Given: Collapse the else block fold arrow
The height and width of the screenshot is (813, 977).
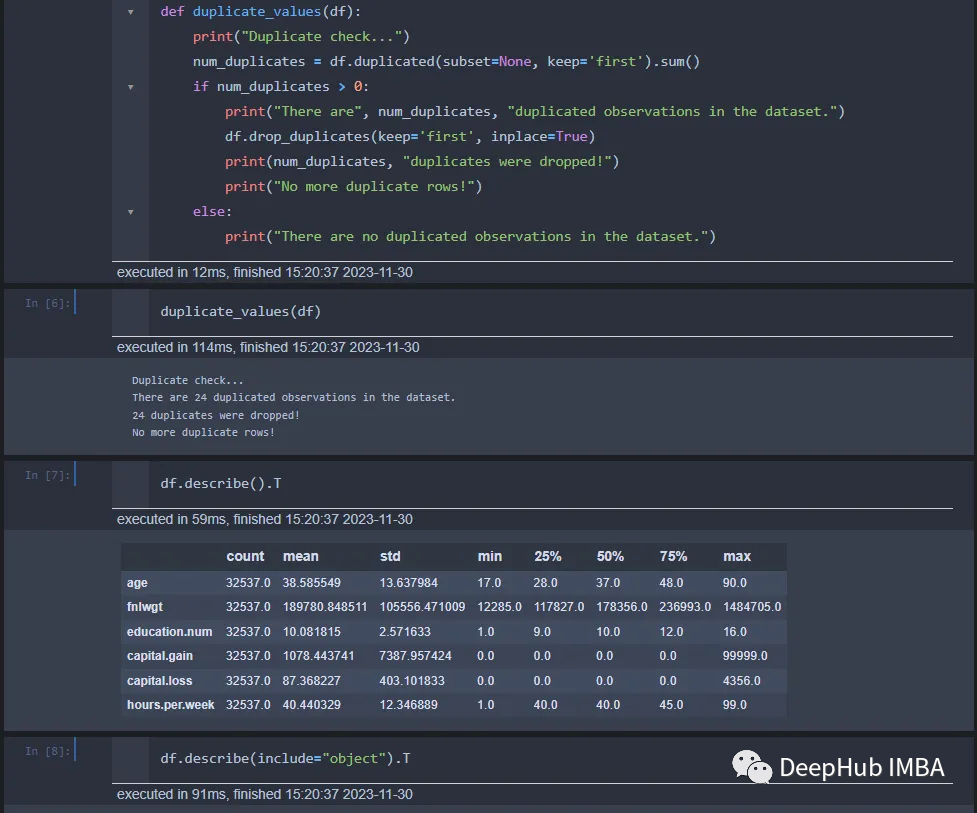Looking at the screenshot, I should [131, 212].
